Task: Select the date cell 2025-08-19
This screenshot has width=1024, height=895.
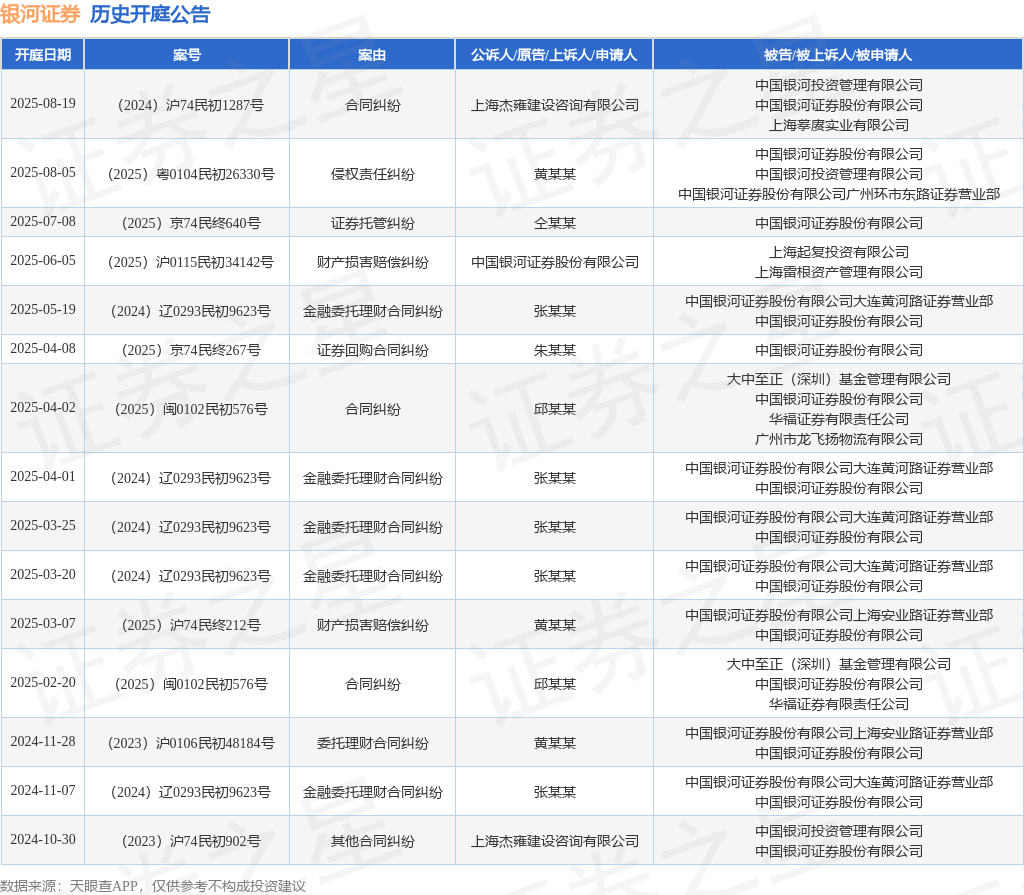Action: (x=43, y=104)
